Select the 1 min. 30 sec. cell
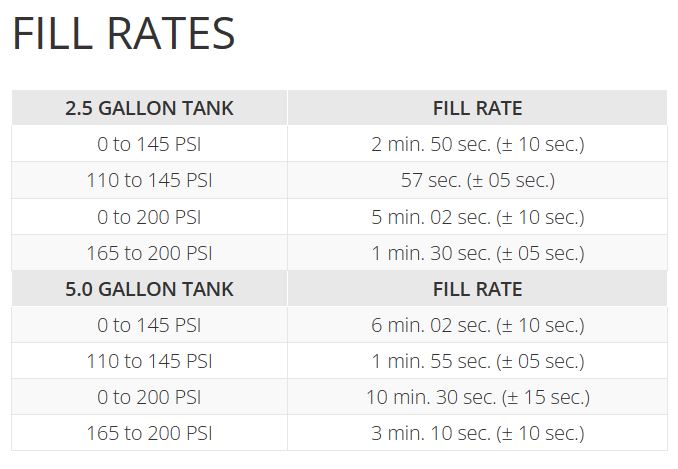 coord(477,253)
